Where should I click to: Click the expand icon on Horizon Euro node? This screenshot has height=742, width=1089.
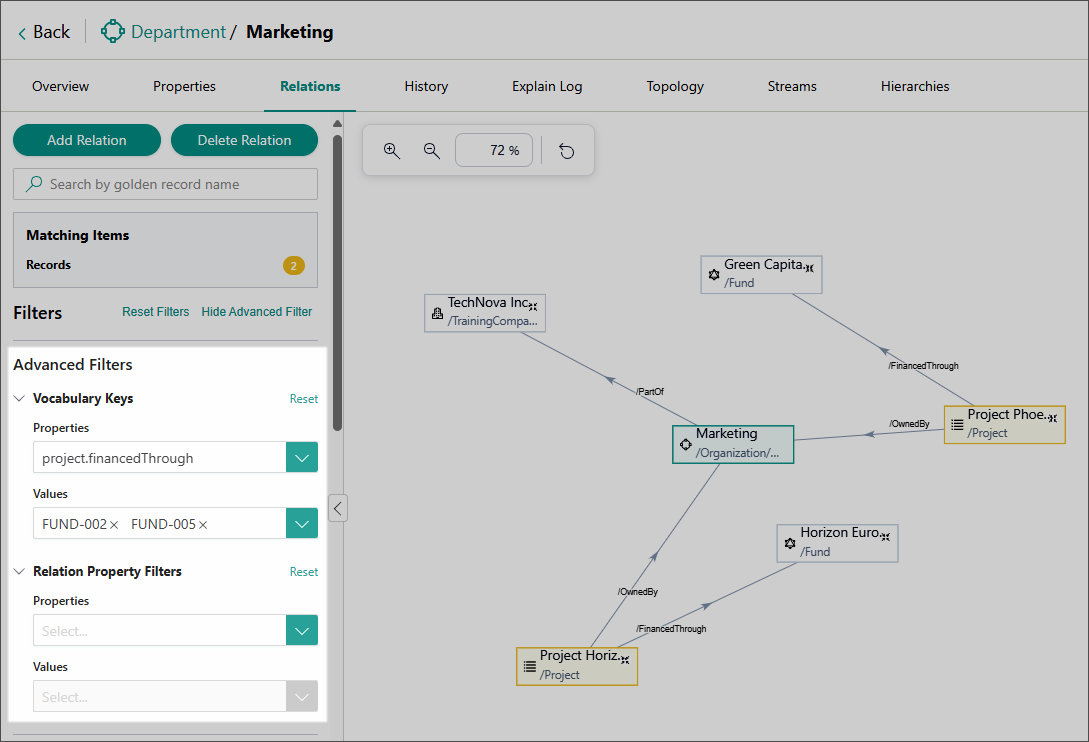885,536
